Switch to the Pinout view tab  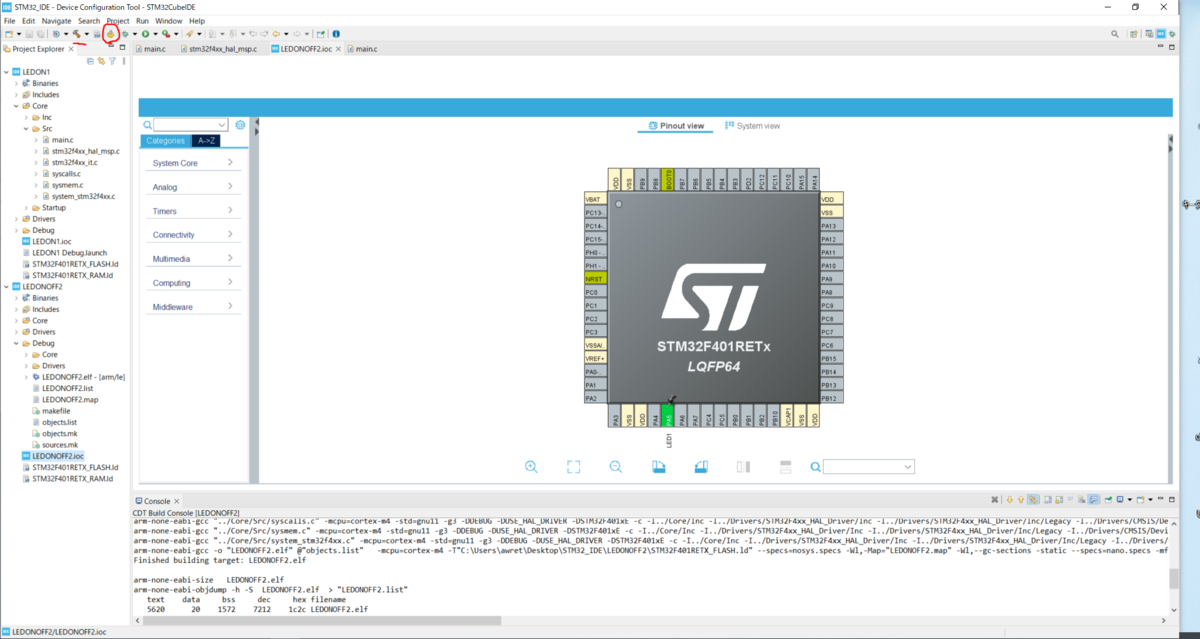click(677, 126)
